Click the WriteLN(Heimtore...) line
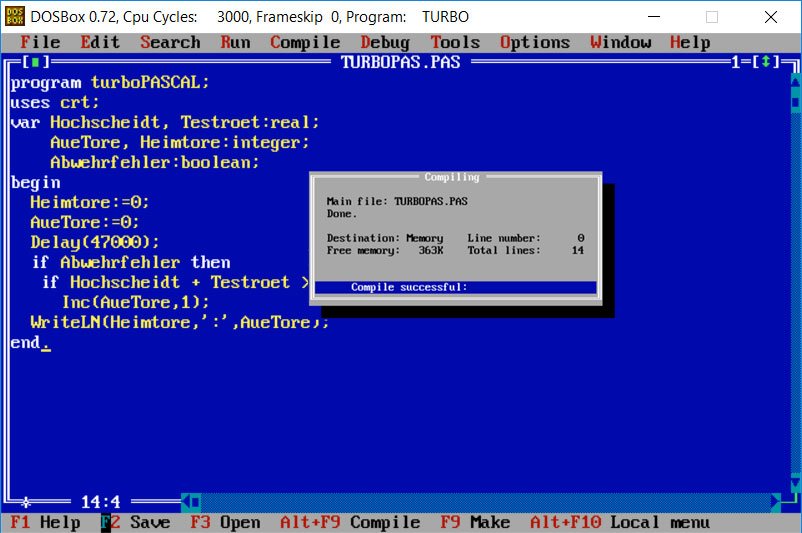 179,322
